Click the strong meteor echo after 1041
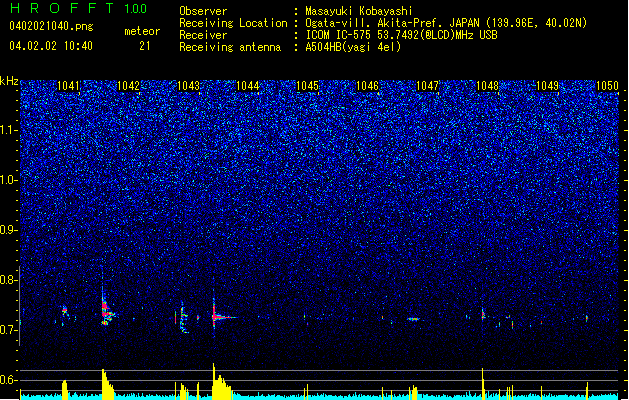The height and width of the screenshot is (400, 629). (x=106, y=313)
